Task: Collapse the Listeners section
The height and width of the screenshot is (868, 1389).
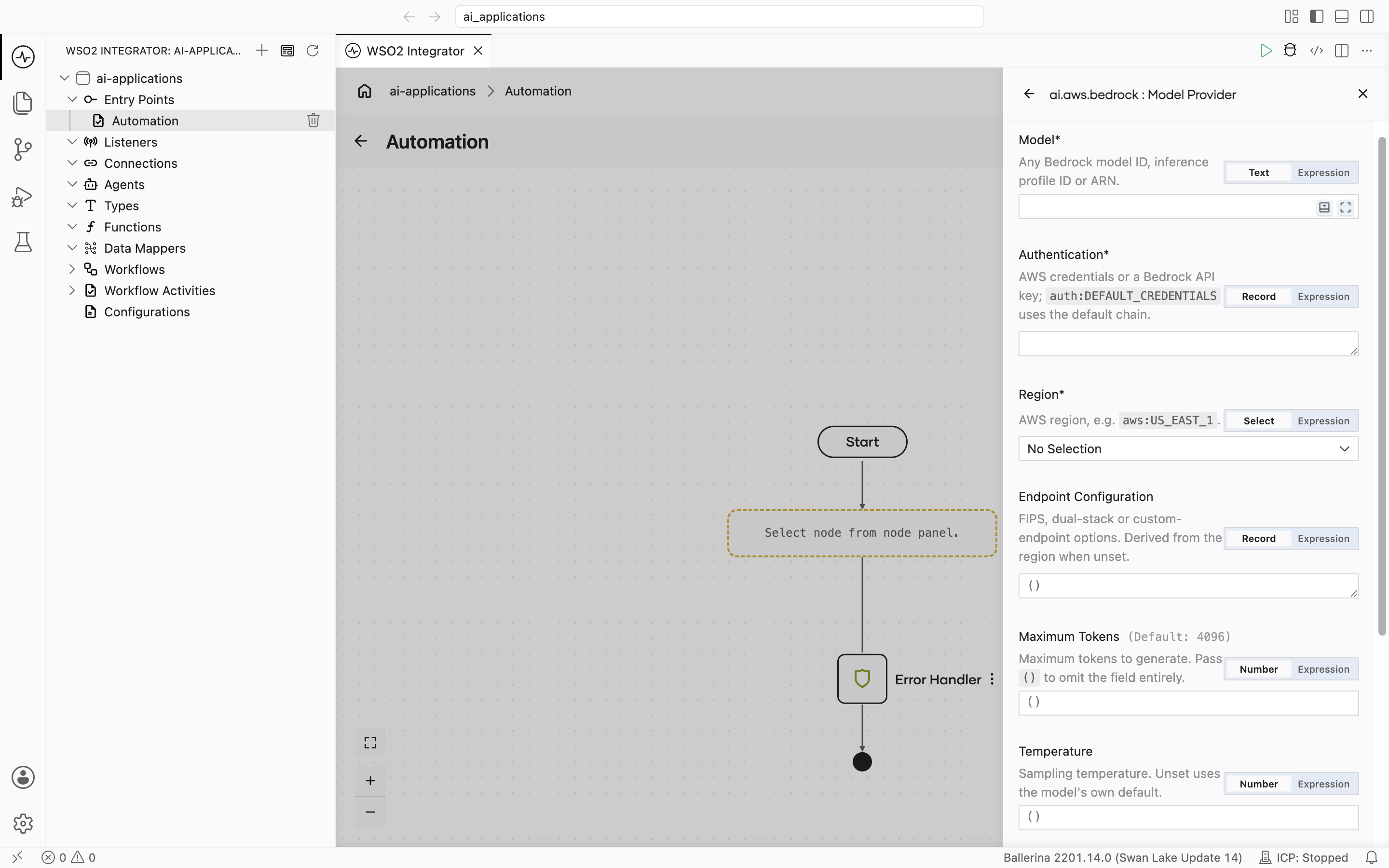Action: (72, 142)
